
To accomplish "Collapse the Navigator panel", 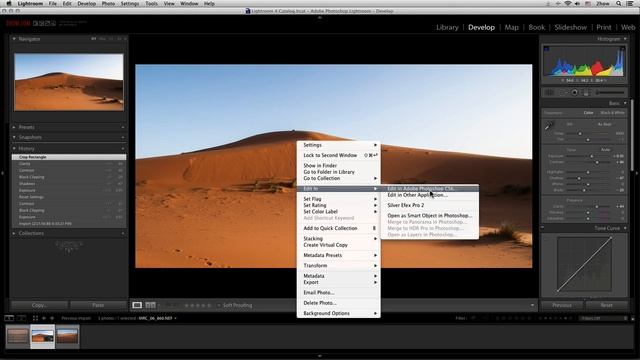I will click(14, 39).
